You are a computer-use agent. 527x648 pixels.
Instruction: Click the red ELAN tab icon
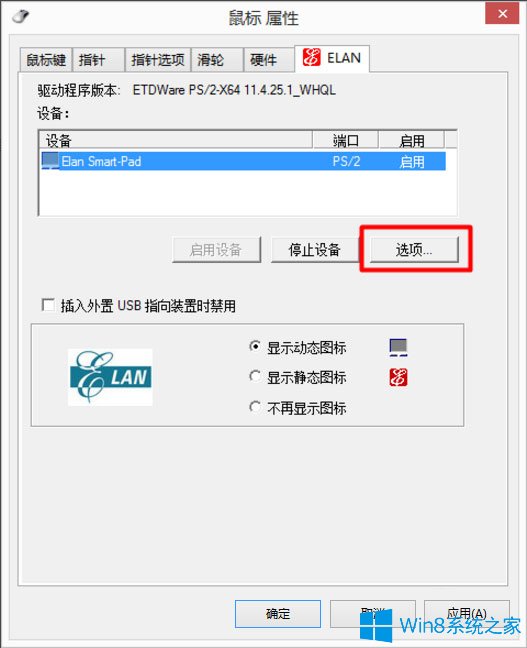[311, 57]
